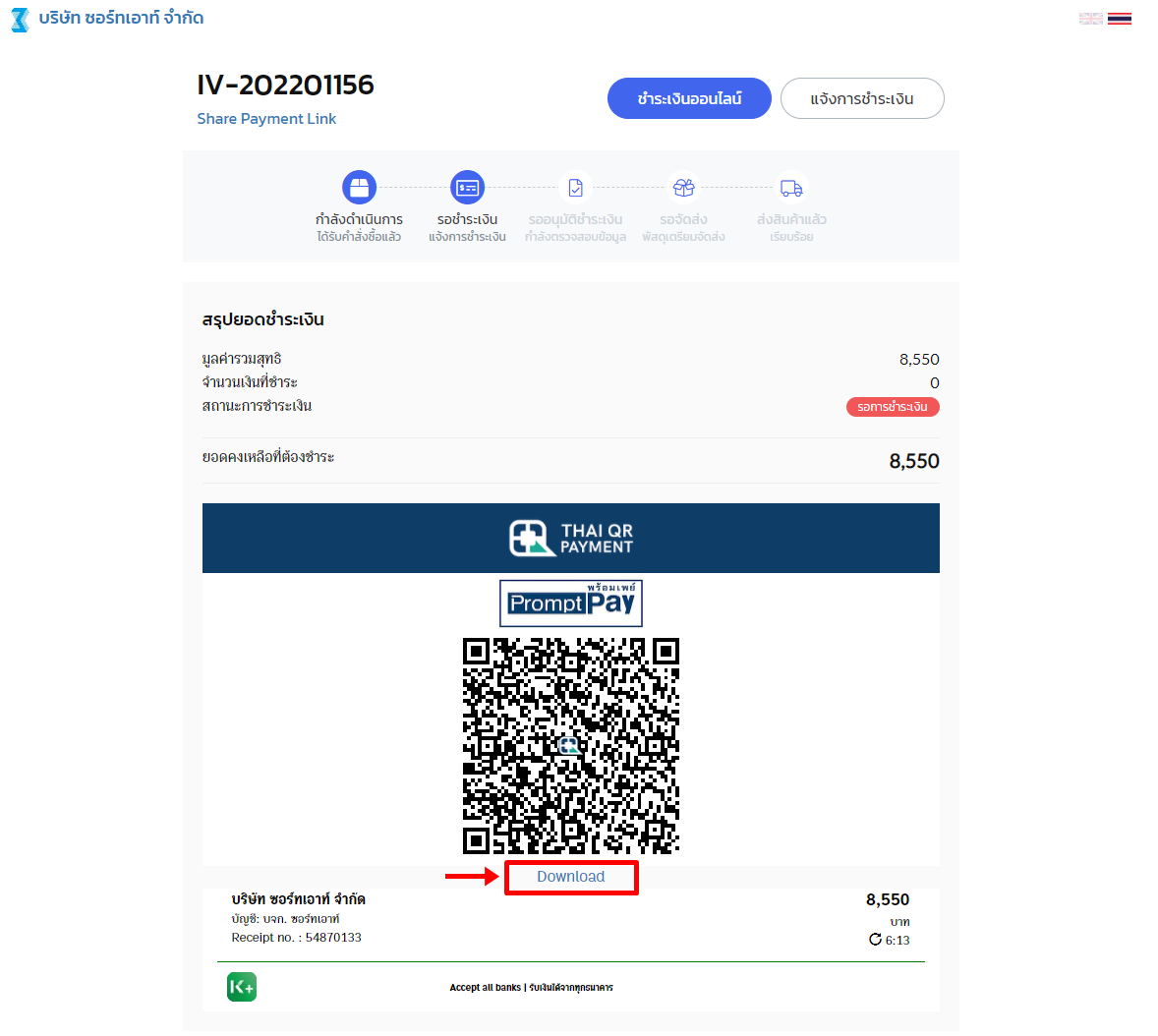The height and width of the screenshot is (1036, 1158).
Task: Click the green K+ bank icon
Action: (x=242, y=987)
